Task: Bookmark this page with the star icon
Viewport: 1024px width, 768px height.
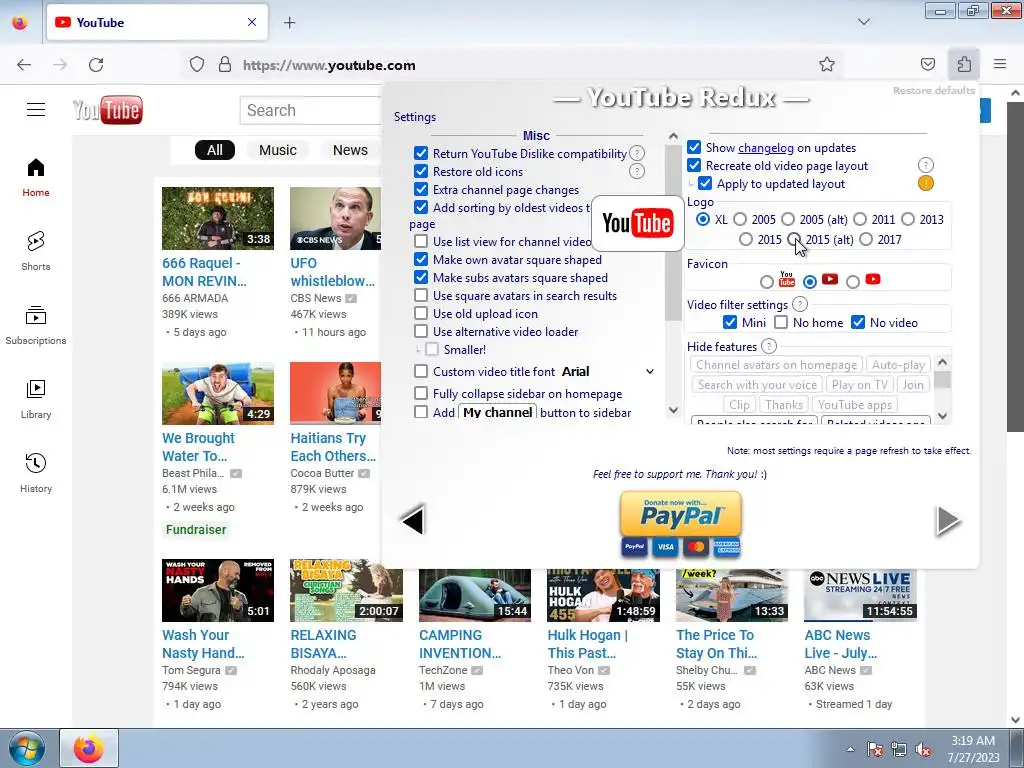Action: coord(827,64)
